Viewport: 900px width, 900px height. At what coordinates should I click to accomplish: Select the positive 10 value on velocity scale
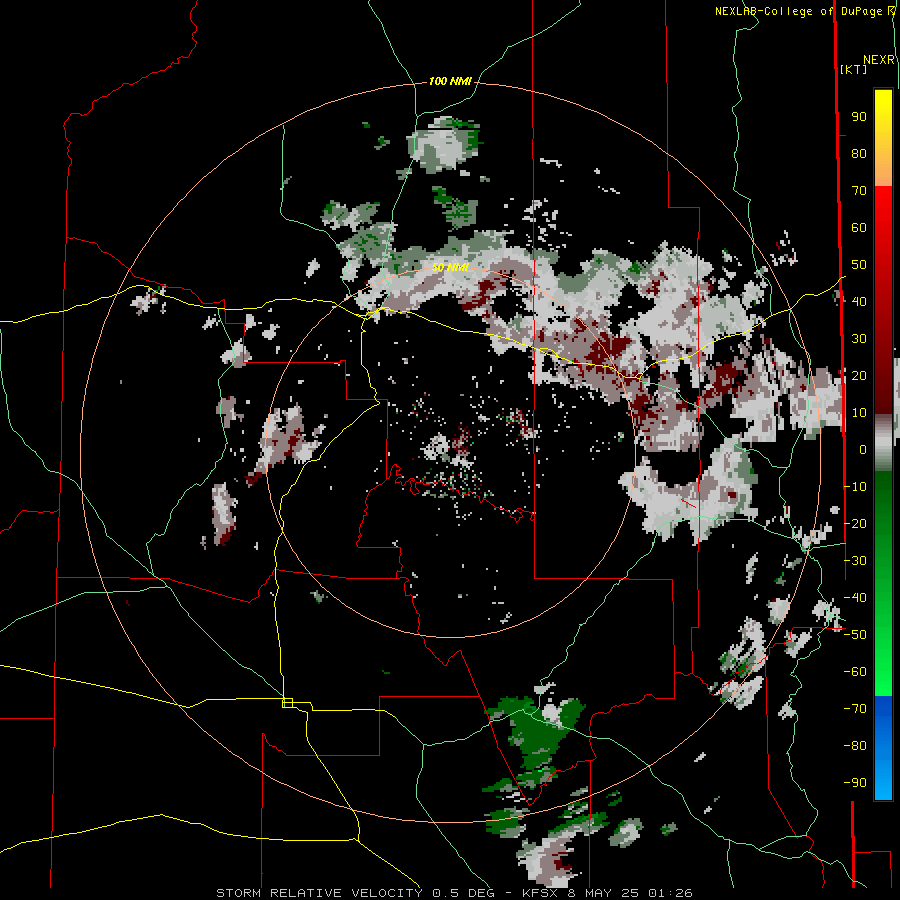click(859, 413)
